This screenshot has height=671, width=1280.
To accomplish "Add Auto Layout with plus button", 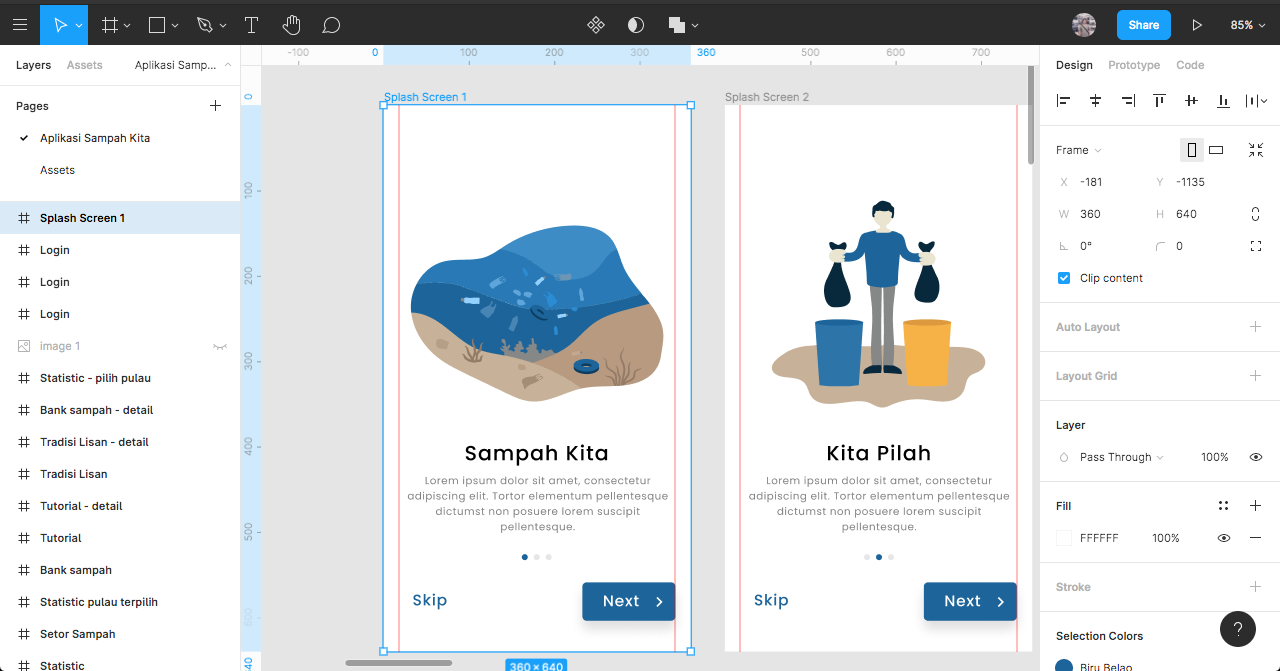I will (1255, 326).
